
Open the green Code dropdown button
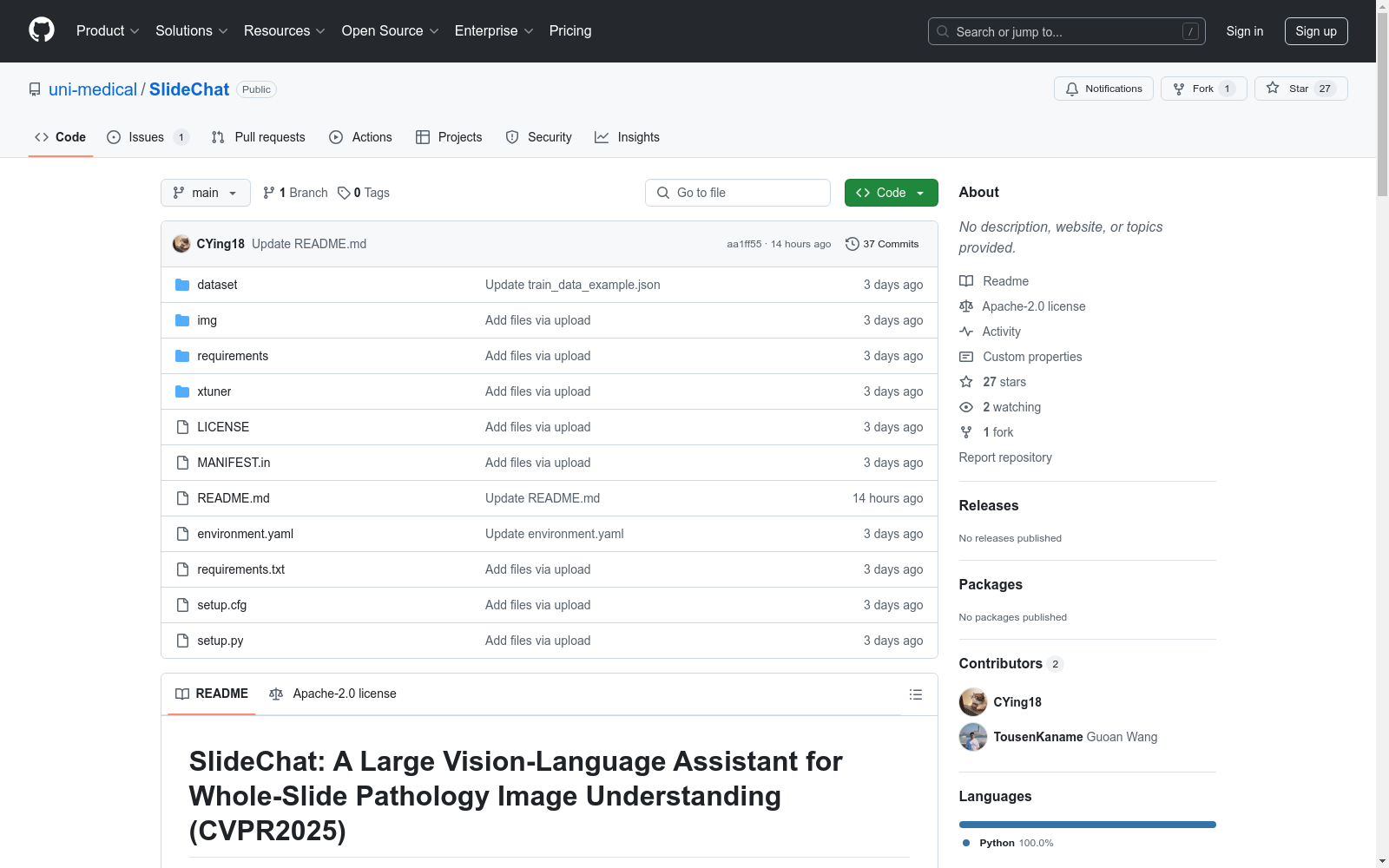(892, 193)
